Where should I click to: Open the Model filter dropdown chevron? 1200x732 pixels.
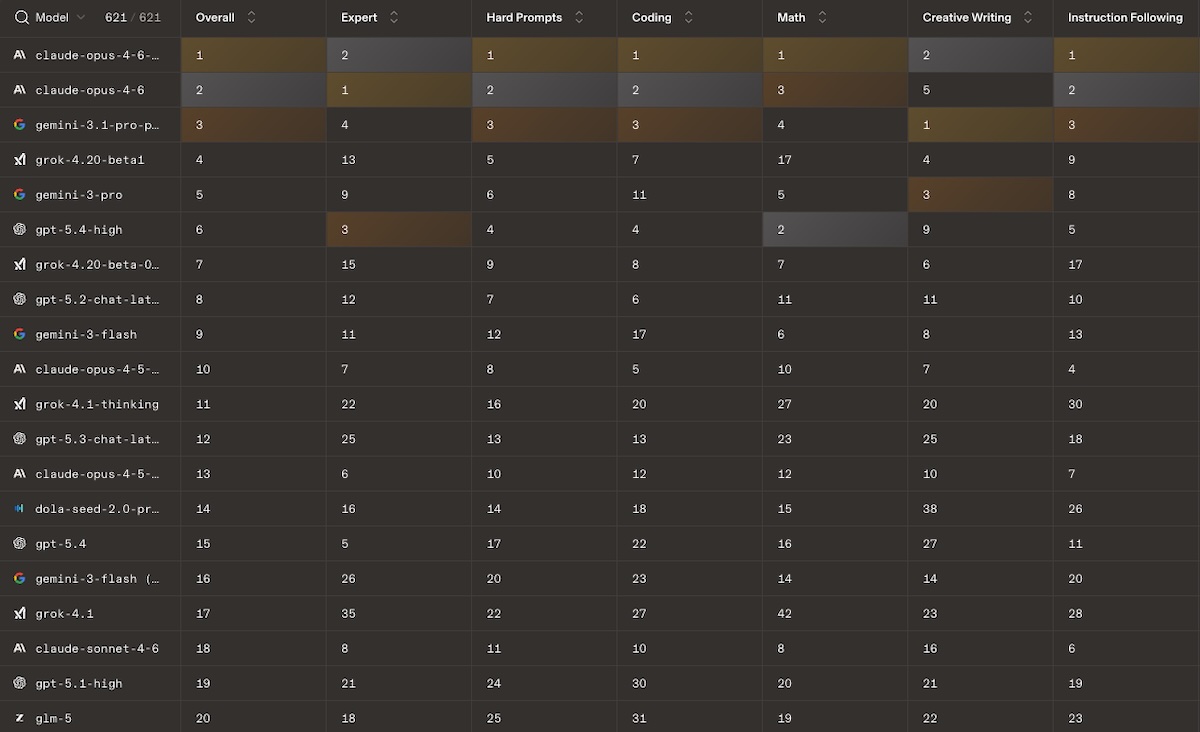pos(81,18)
